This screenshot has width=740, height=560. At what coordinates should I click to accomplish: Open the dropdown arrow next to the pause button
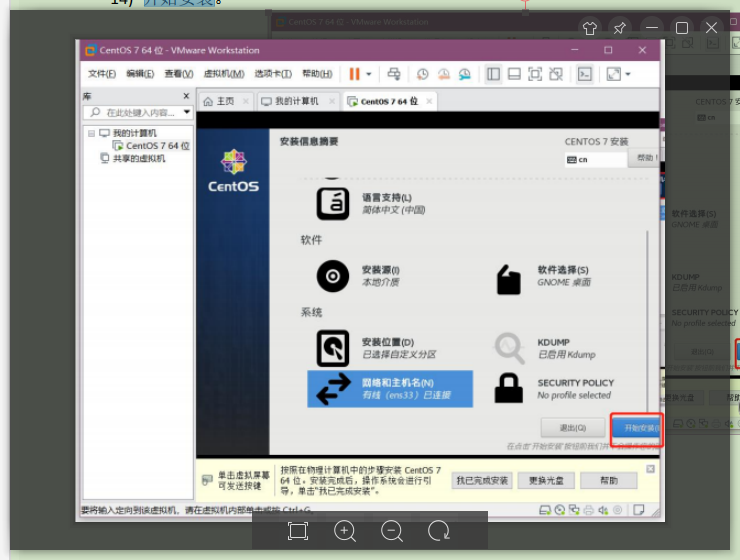point(369,74)
